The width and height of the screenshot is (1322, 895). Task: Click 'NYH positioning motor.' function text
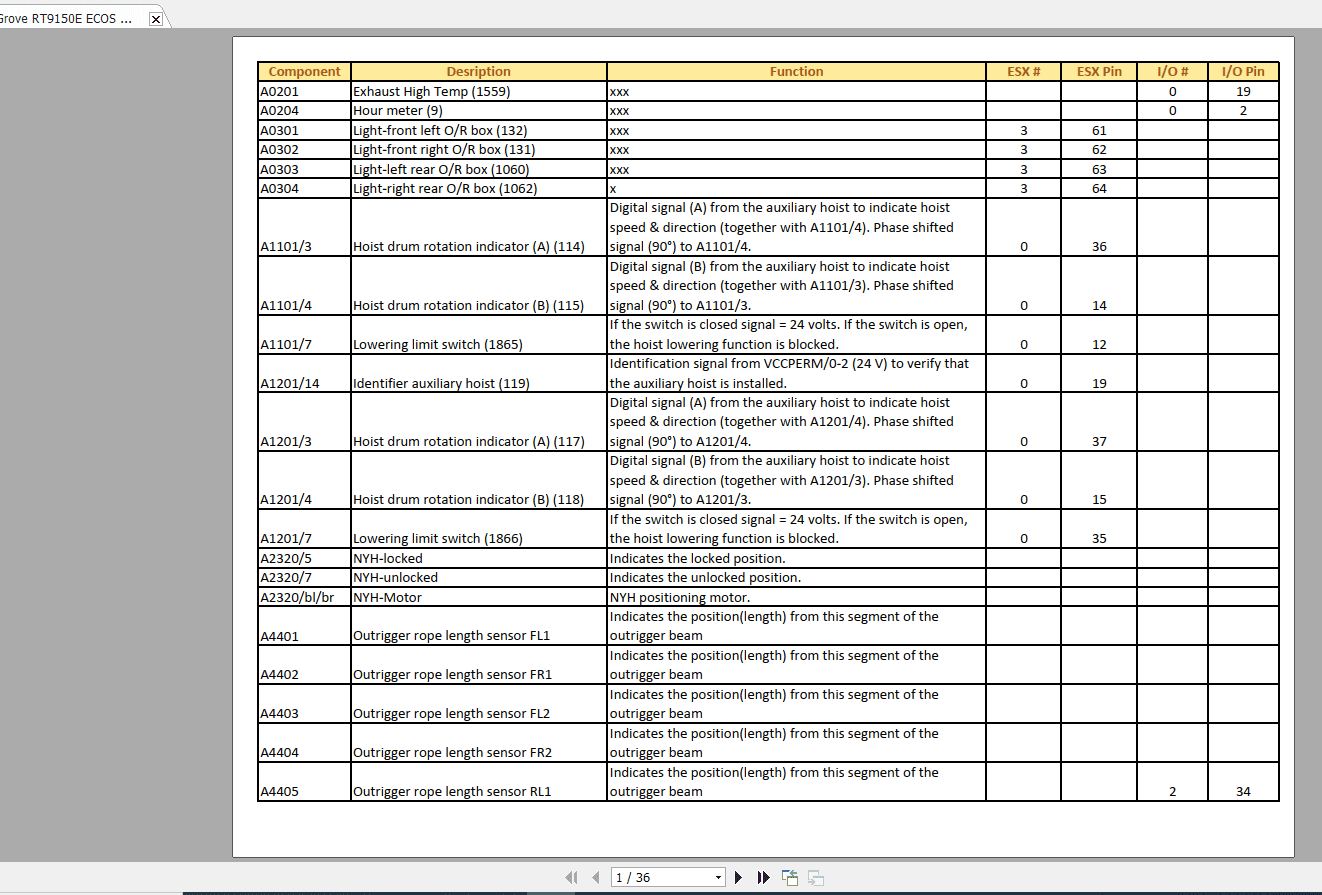click(x=680, y=597)
